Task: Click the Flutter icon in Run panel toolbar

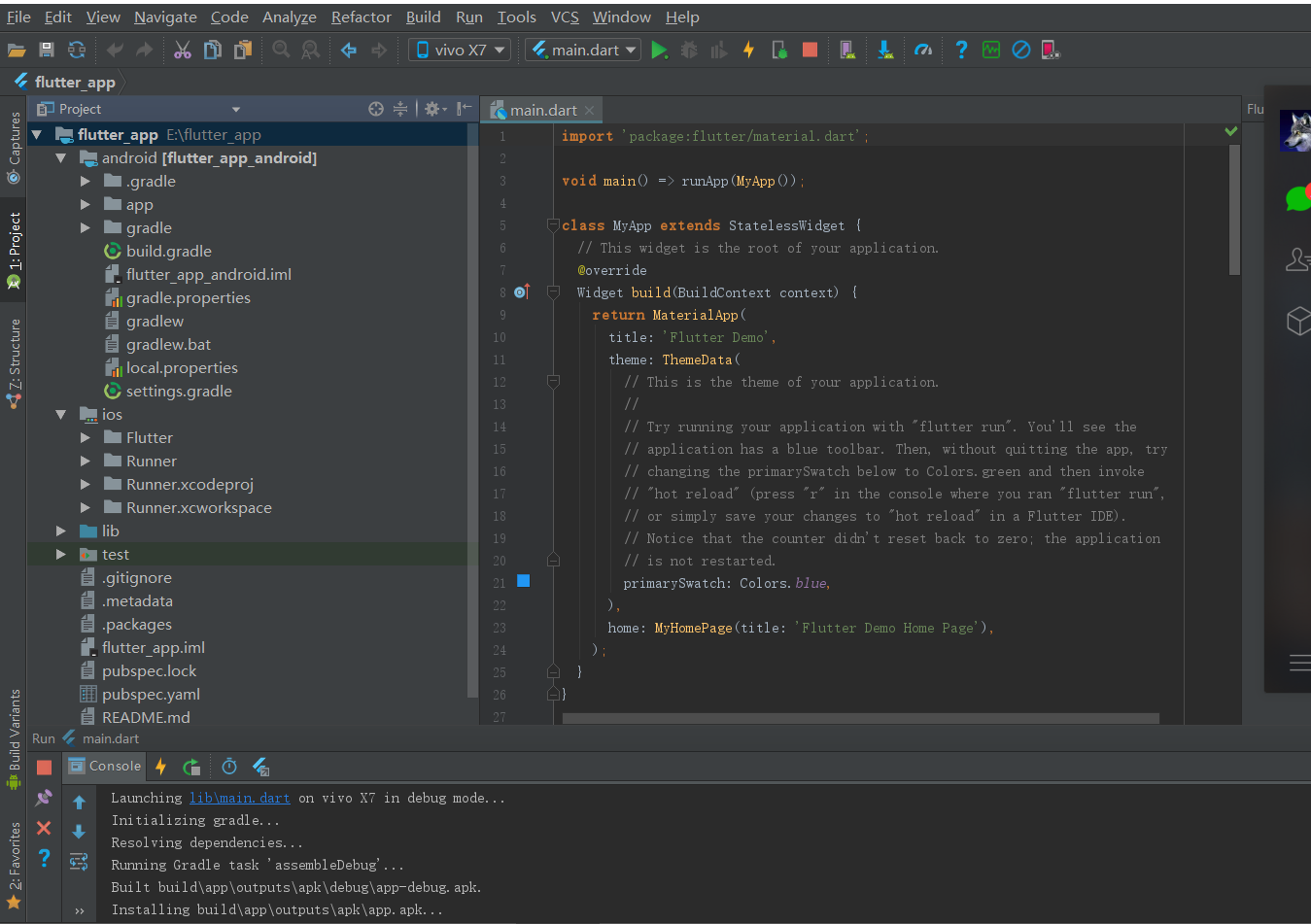Action: [260, 767]
